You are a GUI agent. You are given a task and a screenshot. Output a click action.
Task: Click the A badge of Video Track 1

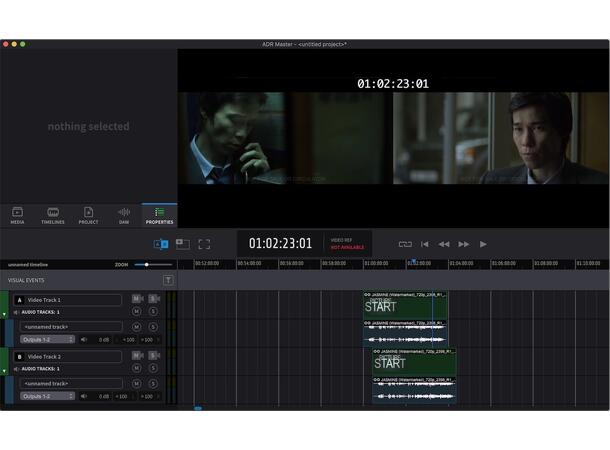tap(19, 300)
